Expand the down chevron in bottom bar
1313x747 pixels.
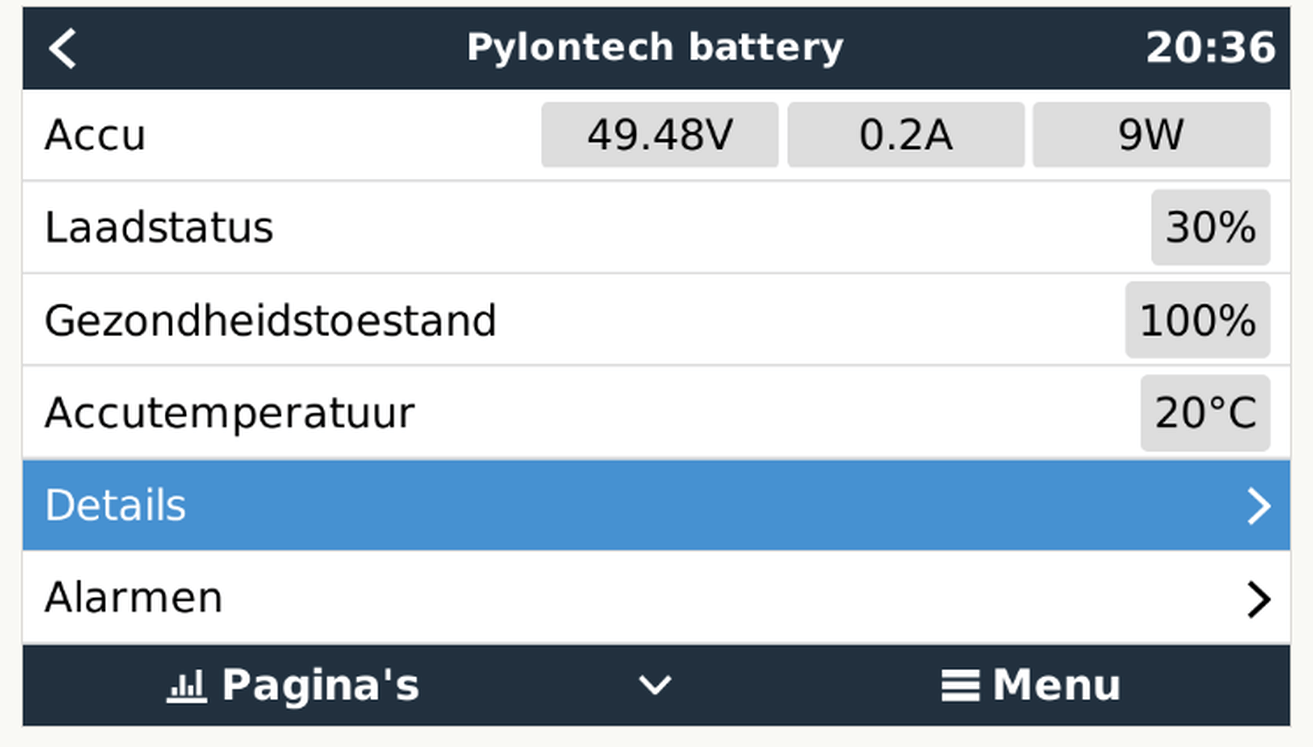coord(656,686)
